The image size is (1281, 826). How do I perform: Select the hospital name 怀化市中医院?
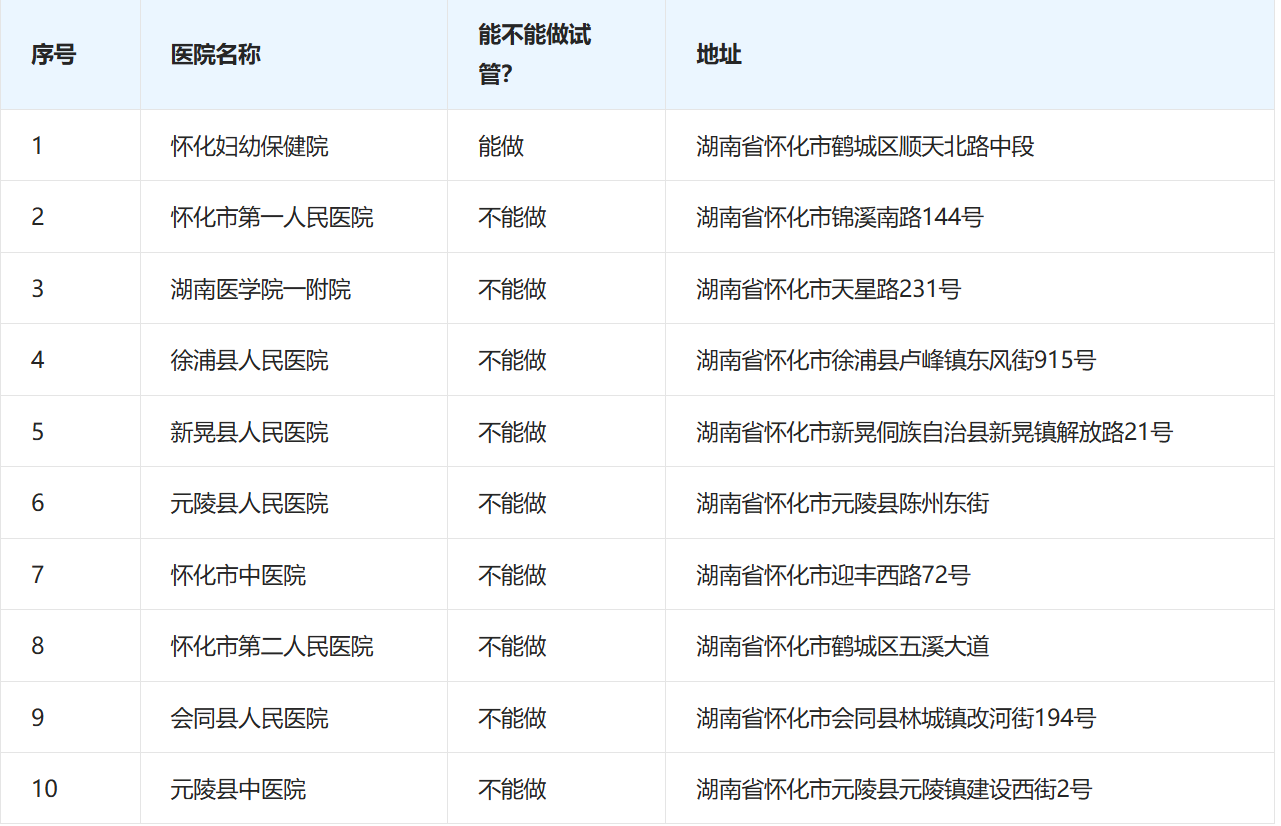pos(239,575)
